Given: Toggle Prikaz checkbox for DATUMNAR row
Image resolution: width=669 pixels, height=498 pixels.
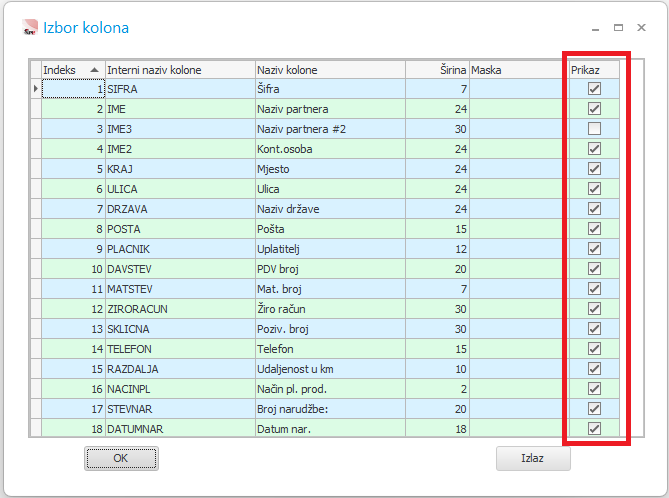Looking at the screenshot, I should (x=594, y=428).
